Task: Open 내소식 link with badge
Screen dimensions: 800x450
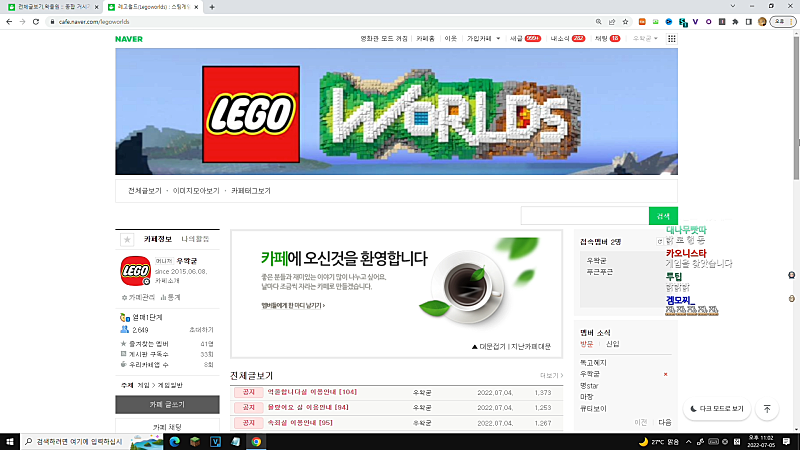Action: tap(568, 39)
